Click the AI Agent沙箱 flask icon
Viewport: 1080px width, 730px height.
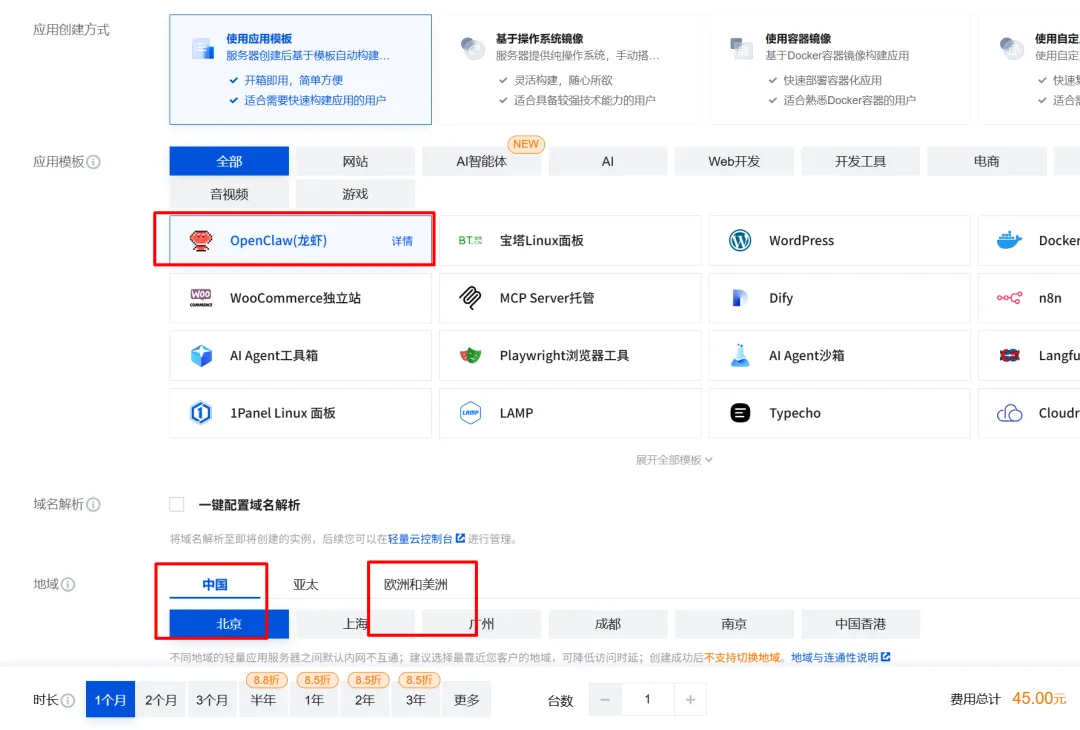(x=740, y=355)
